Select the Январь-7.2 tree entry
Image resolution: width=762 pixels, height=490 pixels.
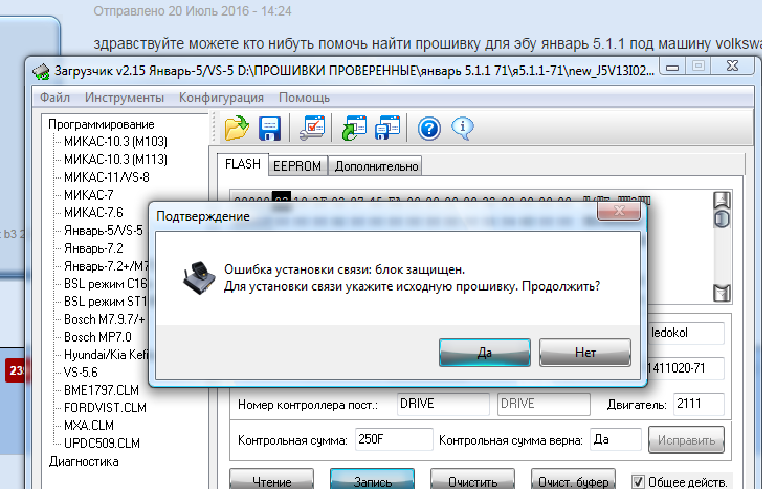[x=93, y=248]
